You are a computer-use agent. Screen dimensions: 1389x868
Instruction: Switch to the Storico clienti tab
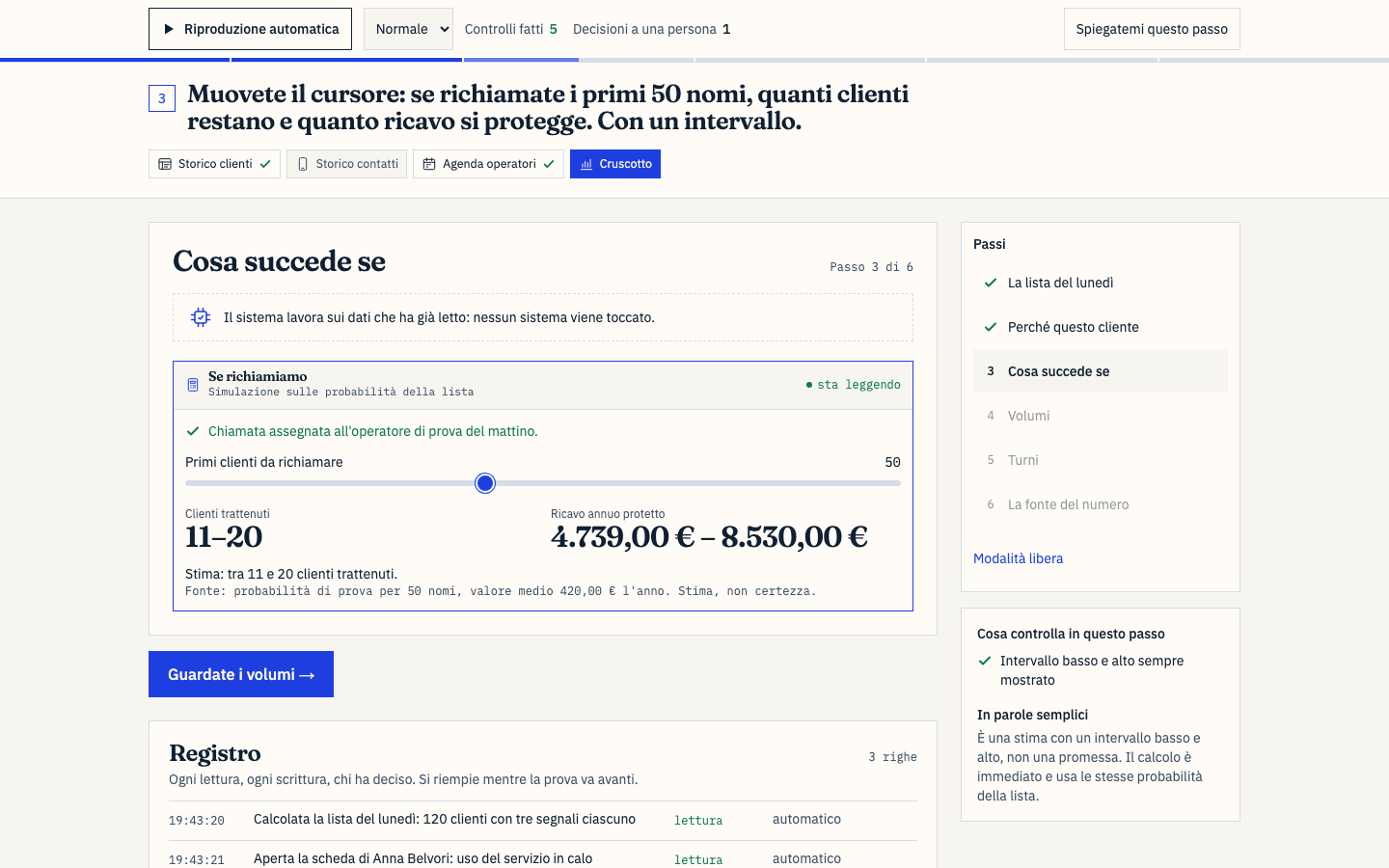[x=214, y=164]
